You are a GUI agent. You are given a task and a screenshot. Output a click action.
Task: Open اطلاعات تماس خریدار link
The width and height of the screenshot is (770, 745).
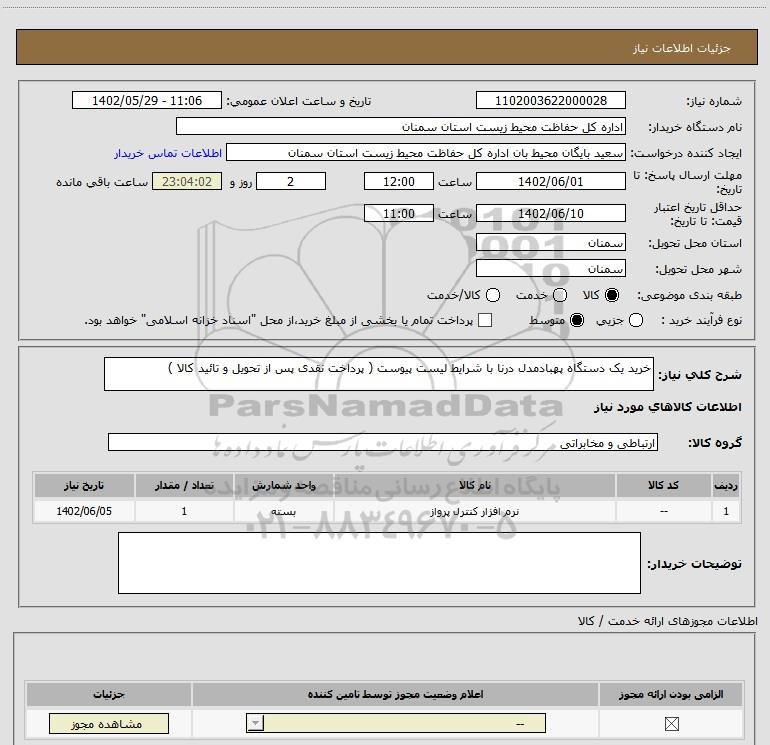(166, 153)
